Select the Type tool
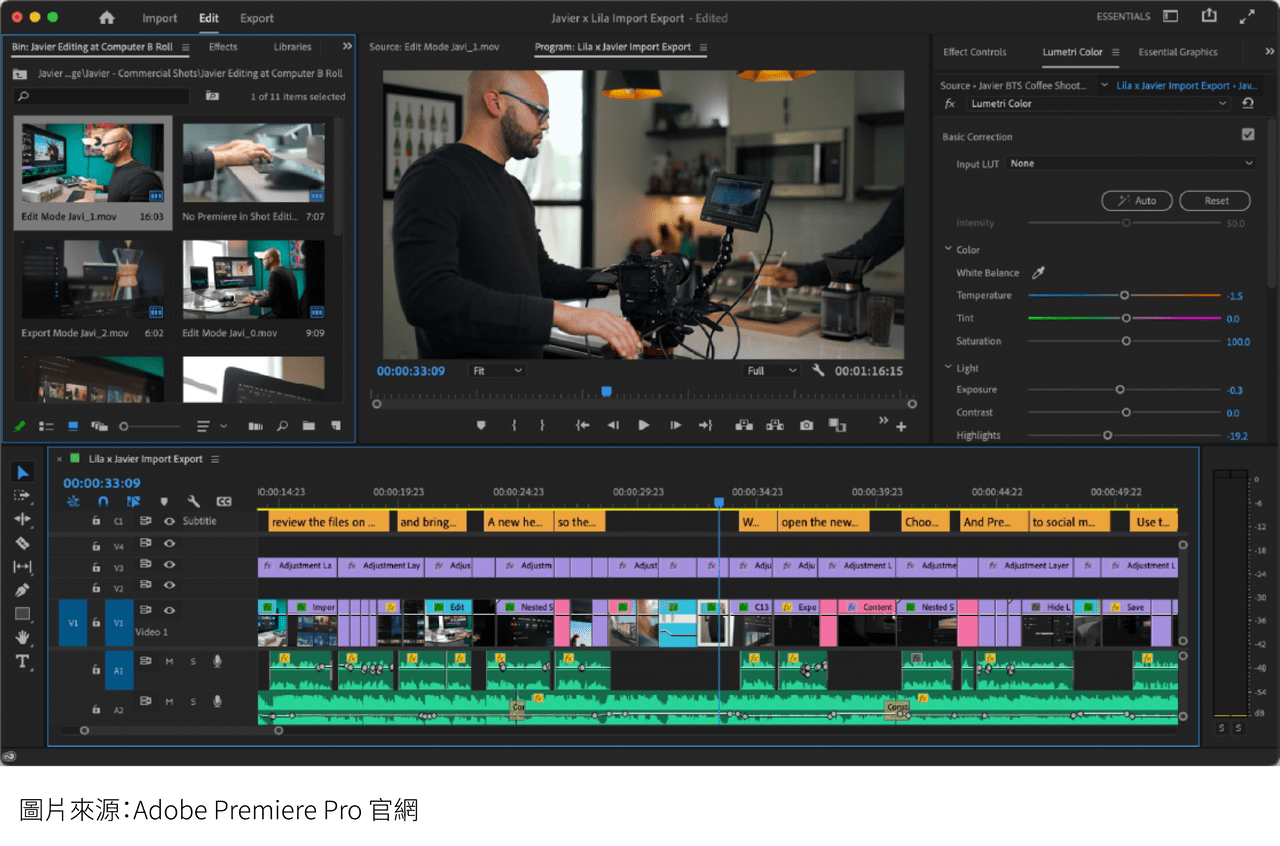Viewport: 1280px width, 846px height. click(23, 661)
